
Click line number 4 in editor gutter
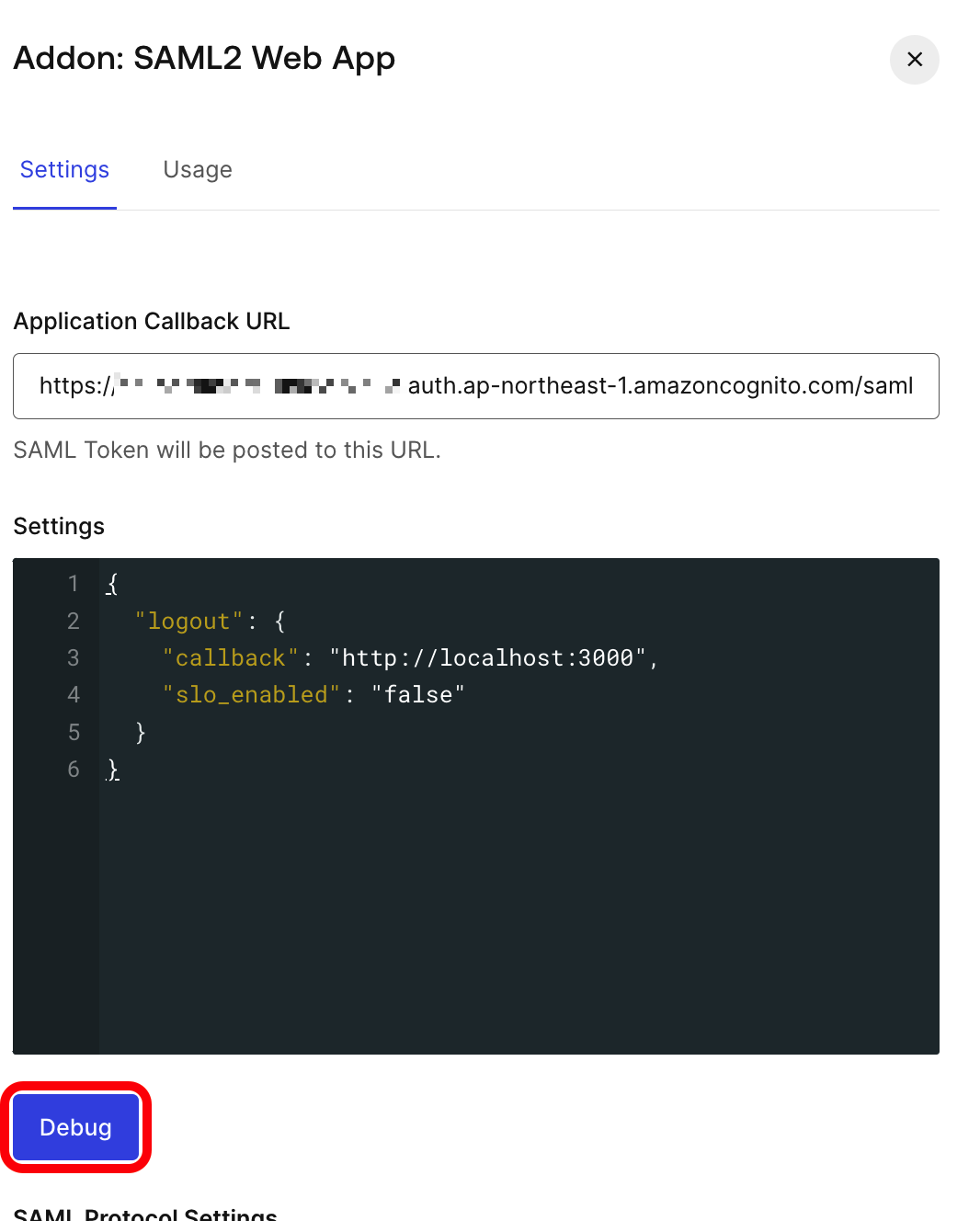[74, 695]
